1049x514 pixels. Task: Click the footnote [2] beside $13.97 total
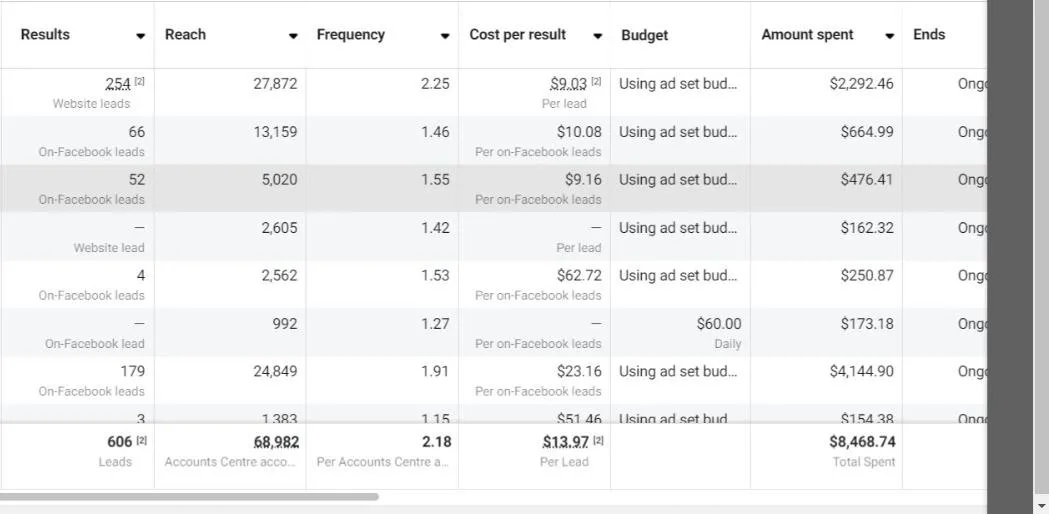point(597,440)
